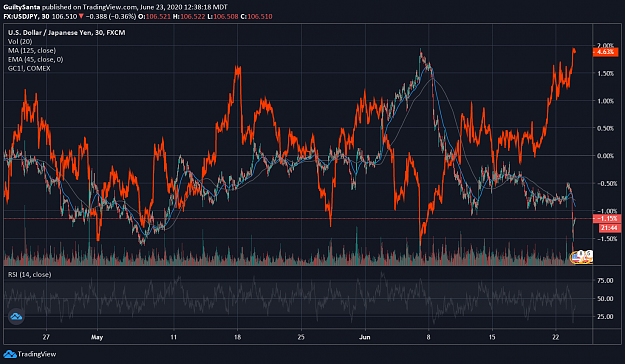Click the 'Jun' label on time axis
Viewport: 625px width, 364px height.
point(365,337)
